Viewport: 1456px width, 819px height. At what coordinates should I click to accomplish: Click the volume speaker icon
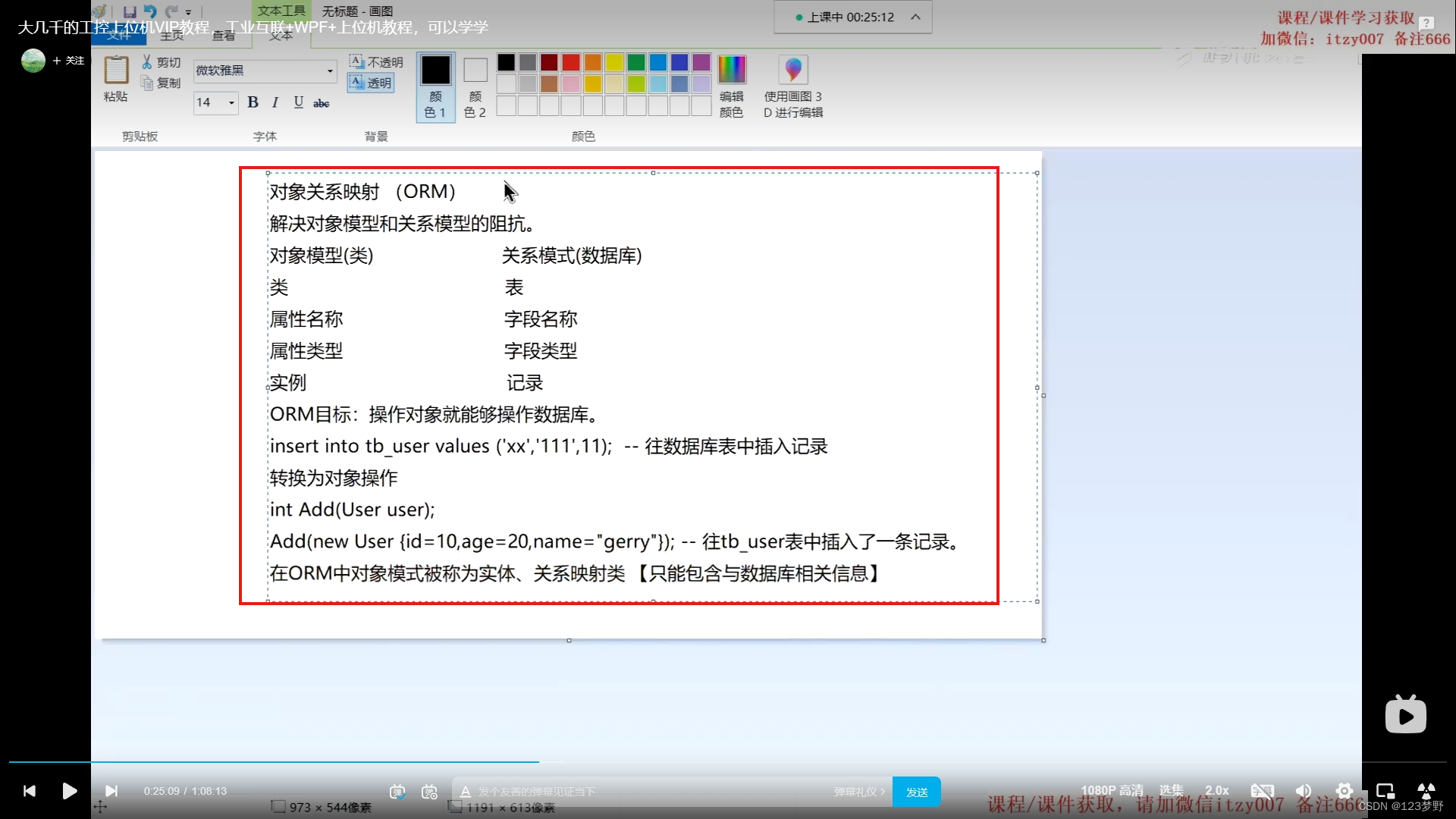click(x=1304, y=791)
